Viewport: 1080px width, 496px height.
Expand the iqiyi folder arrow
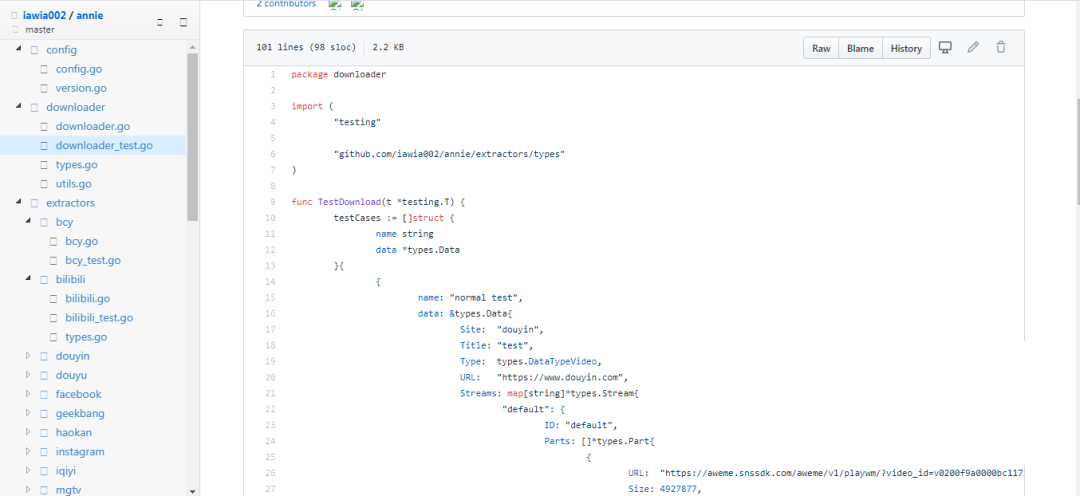28,471
